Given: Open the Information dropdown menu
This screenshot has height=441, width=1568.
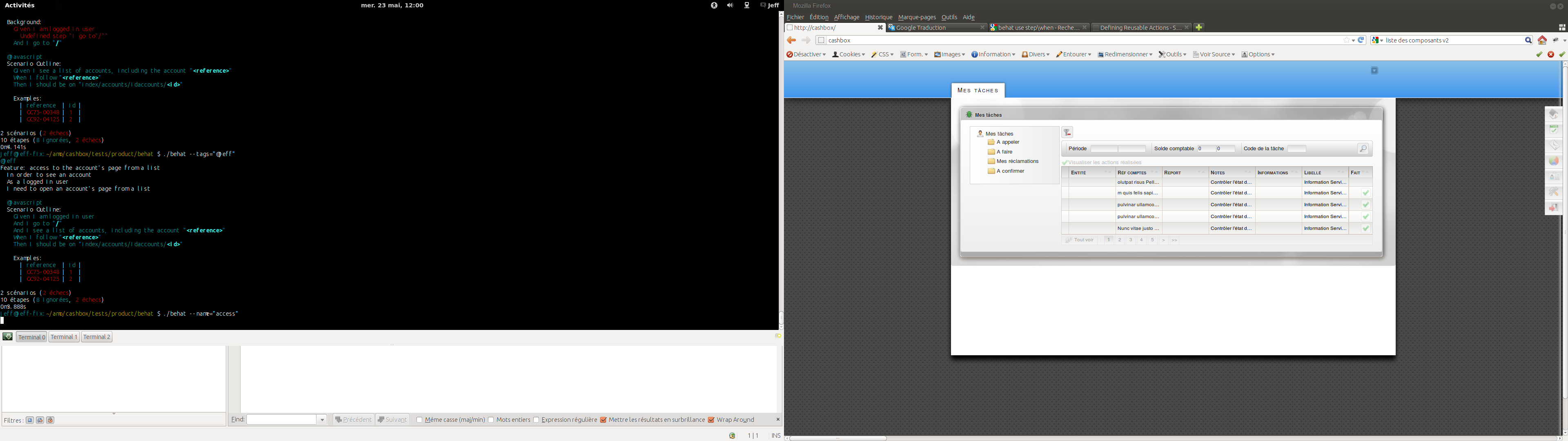Looking at the screenshot, I should point(993,55).
